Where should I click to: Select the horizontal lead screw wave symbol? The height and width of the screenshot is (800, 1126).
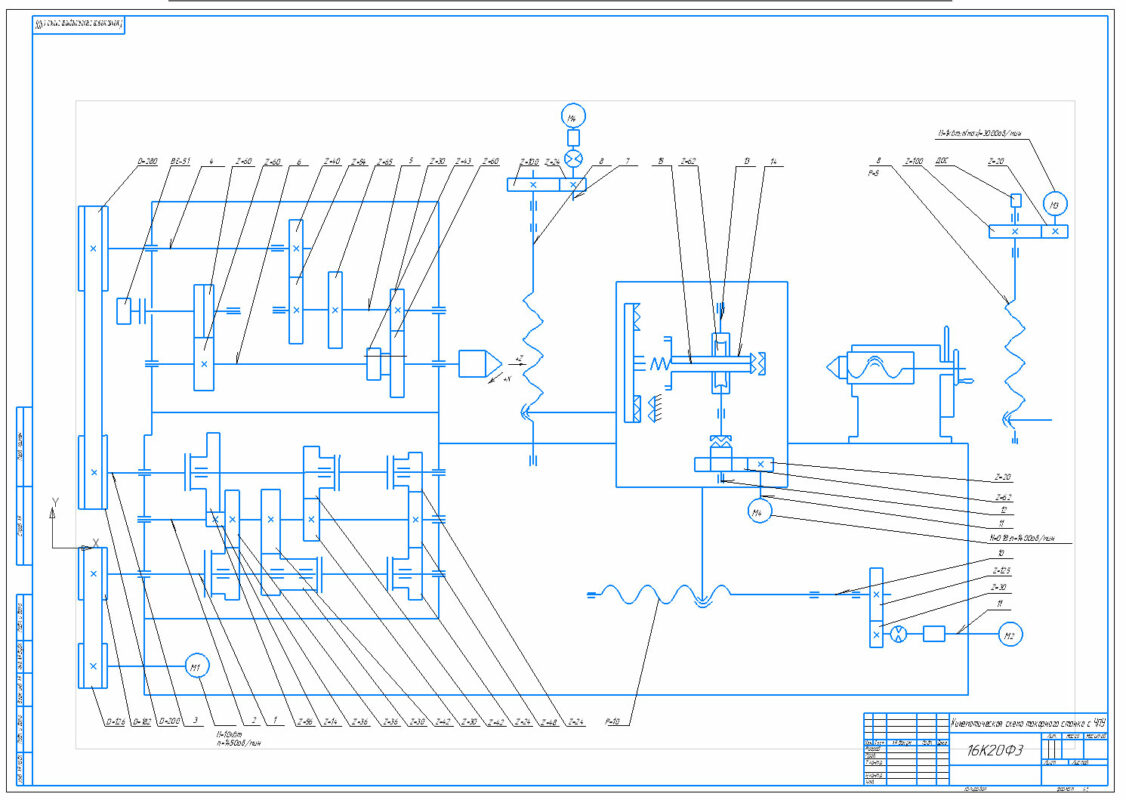pyautogui.click(x=650, y=594)
